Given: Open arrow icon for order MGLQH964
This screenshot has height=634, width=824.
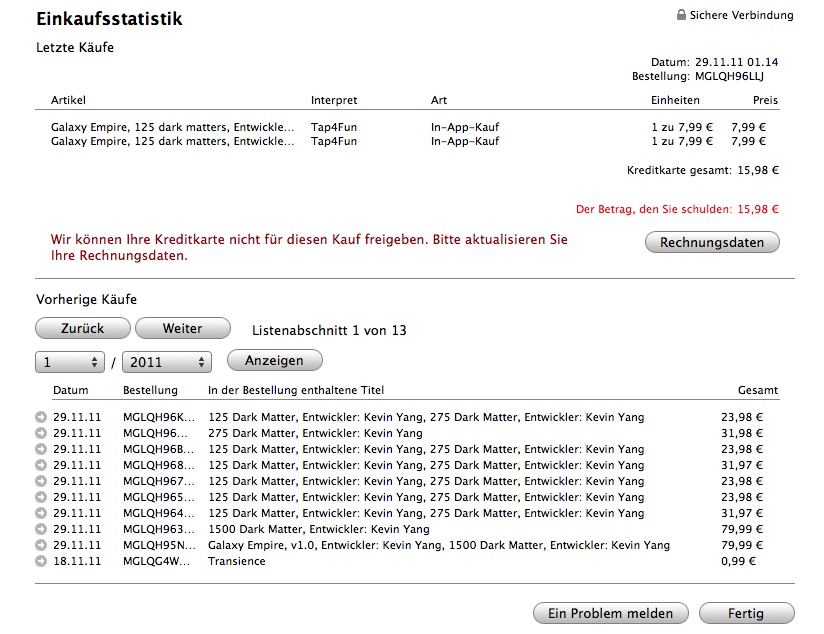Looking at the screenshot, I should coord(41,513).
